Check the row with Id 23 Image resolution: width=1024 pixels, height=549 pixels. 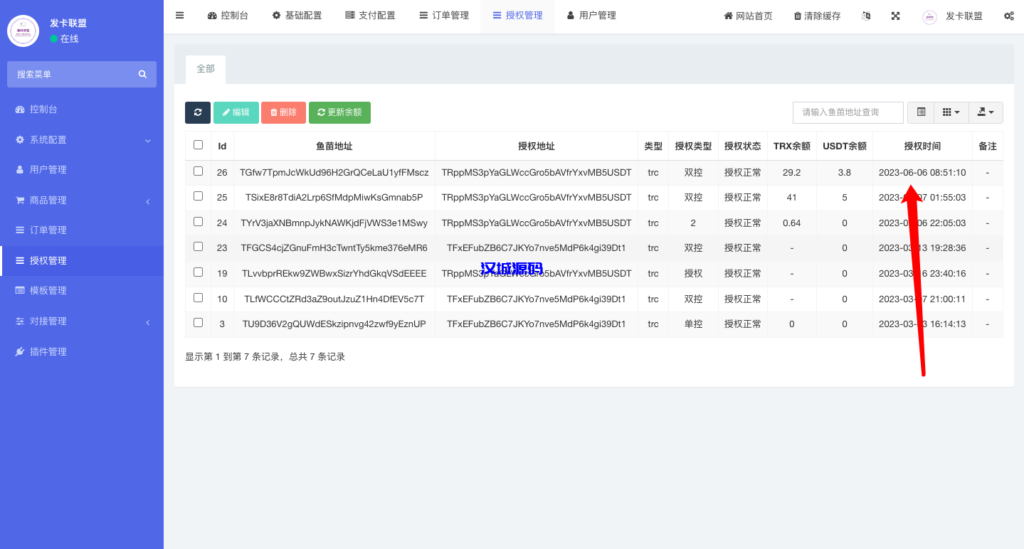(x=198, y=247)
